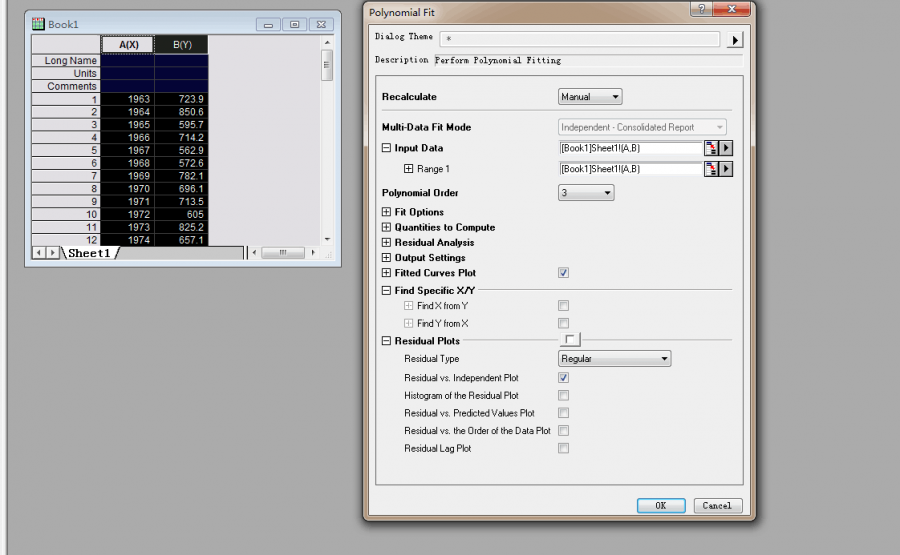The height and width of the screenshot is (555, 900).
Task: Collapse the Input Data section
Action: click(386, 148)
